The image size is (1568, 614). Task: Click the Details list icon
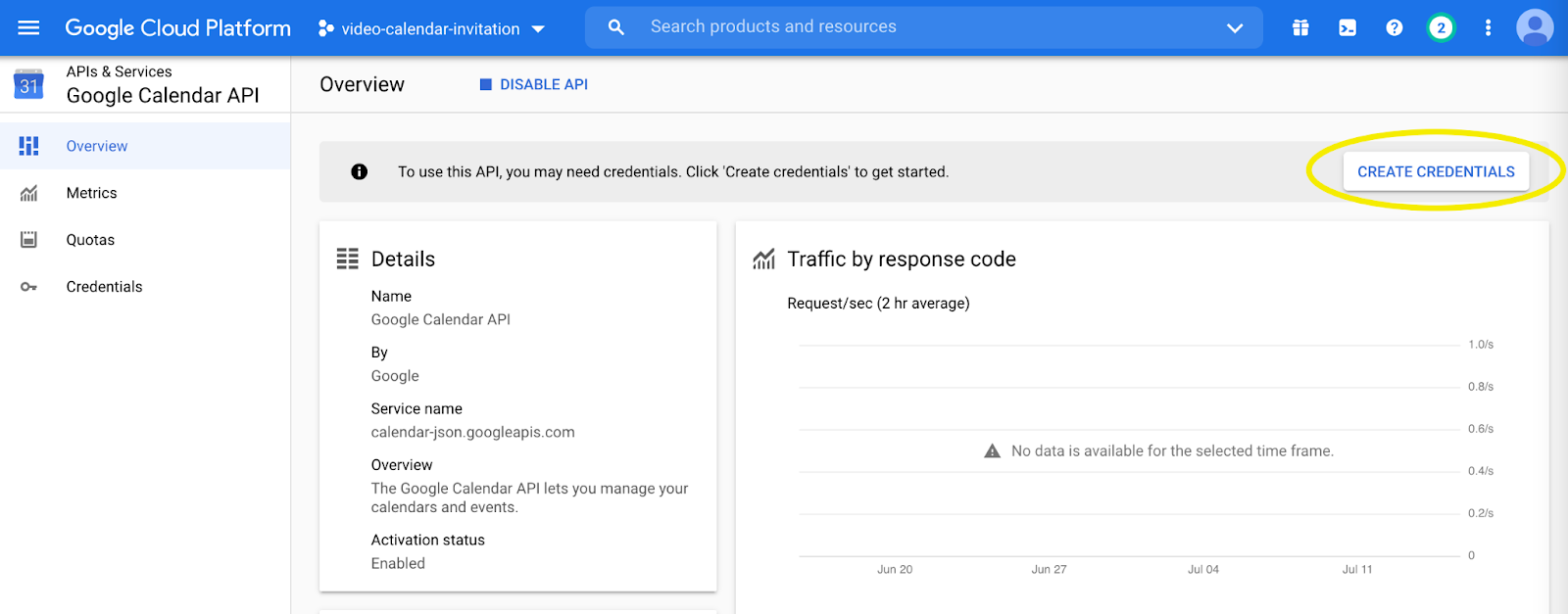[x=348, y=259]
